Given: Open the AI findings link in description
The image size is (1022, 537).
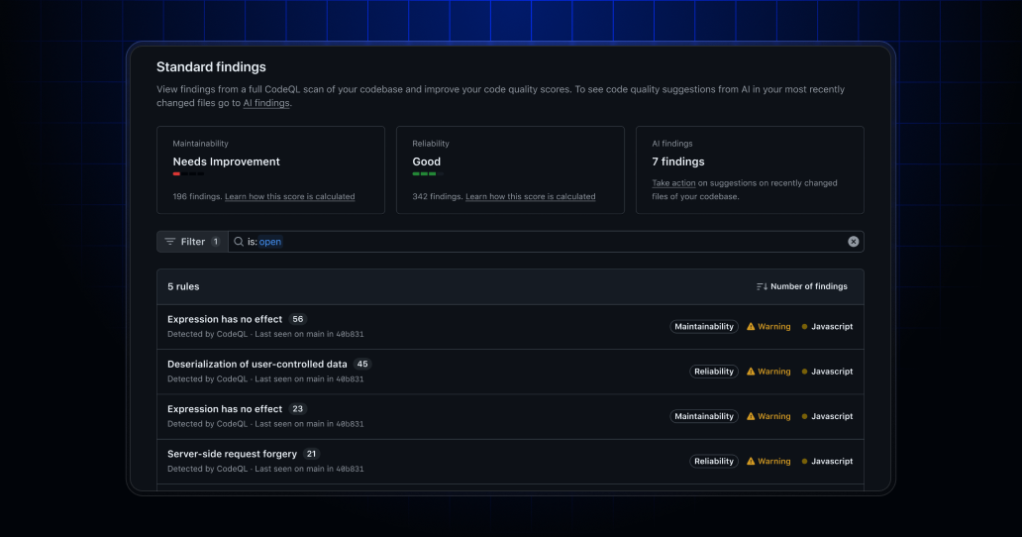Looking at the screenshot, I should pos(266,103).
